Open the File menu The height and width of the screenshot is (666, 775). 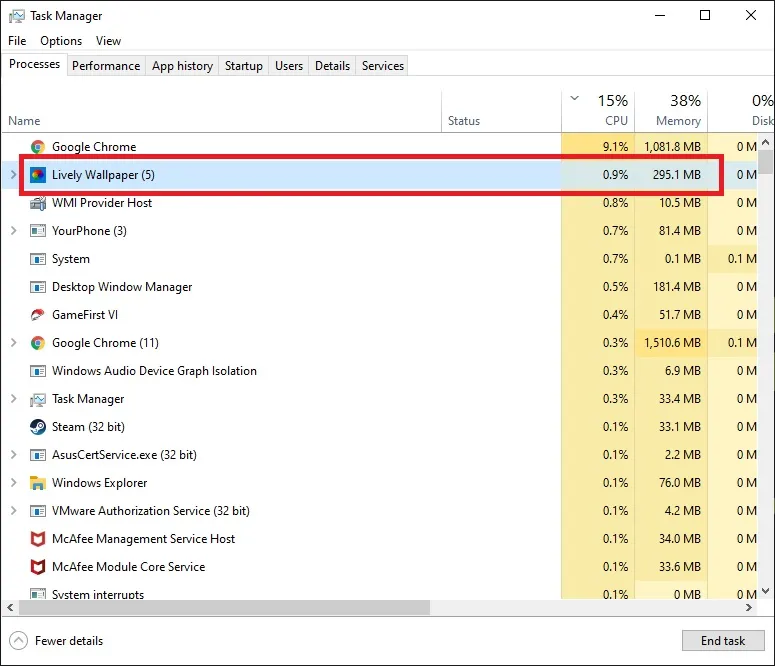17,41
